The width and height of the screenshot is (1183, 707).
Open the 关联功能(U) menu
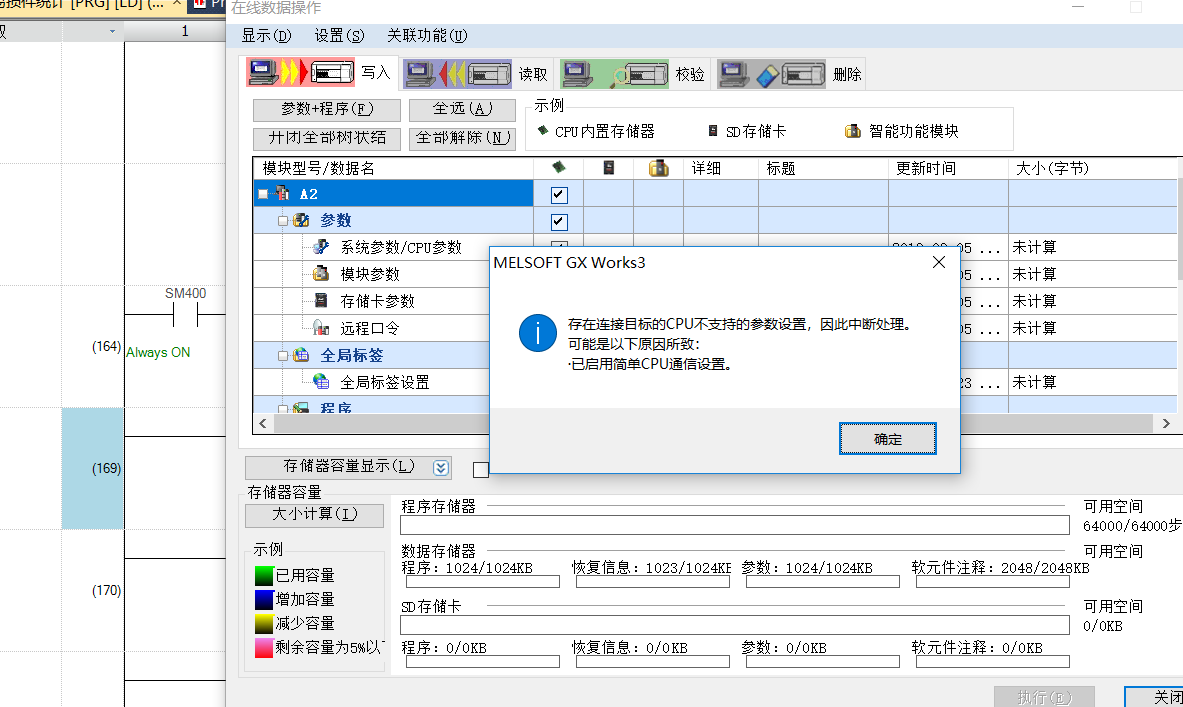(427, 36)
